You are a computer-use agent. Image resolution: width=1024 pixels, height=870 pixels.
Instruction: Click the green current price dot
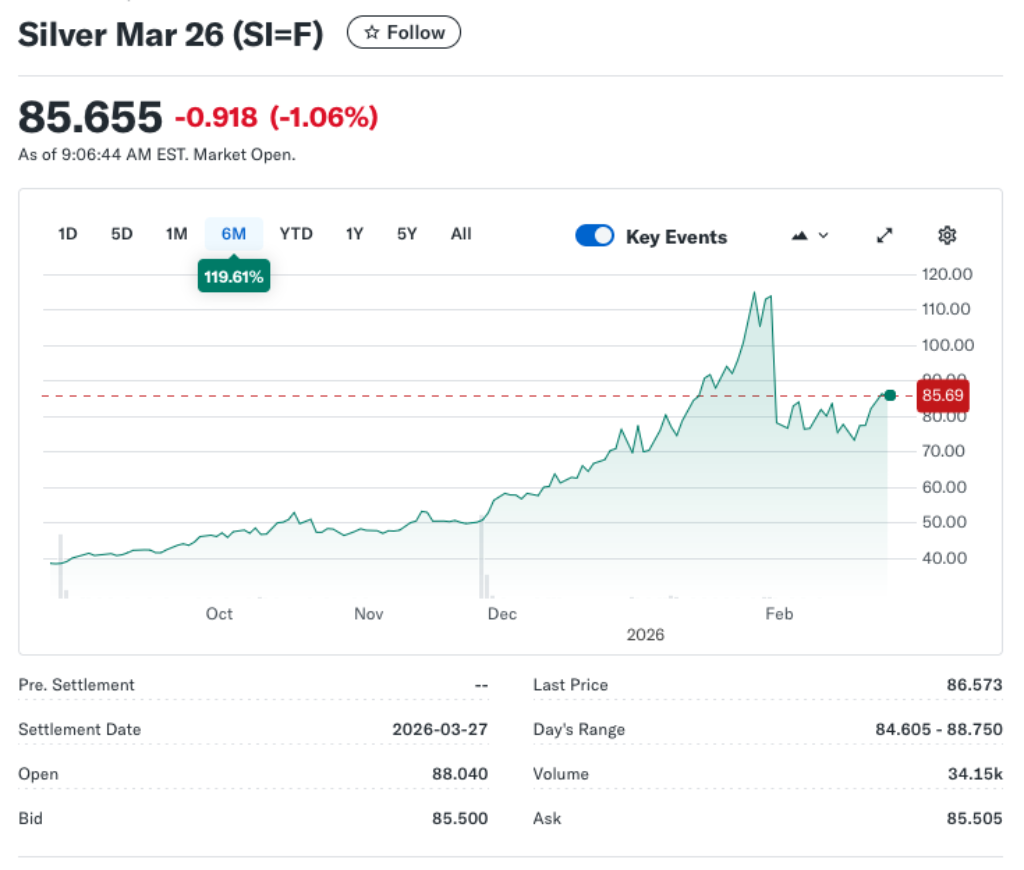click(890, 395)
